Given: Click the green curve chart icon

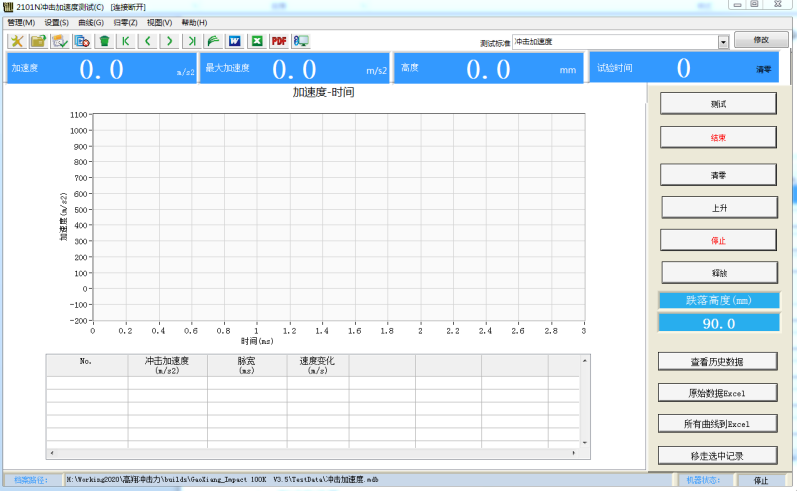Looking at the screenshot, I should pos(213,41).
